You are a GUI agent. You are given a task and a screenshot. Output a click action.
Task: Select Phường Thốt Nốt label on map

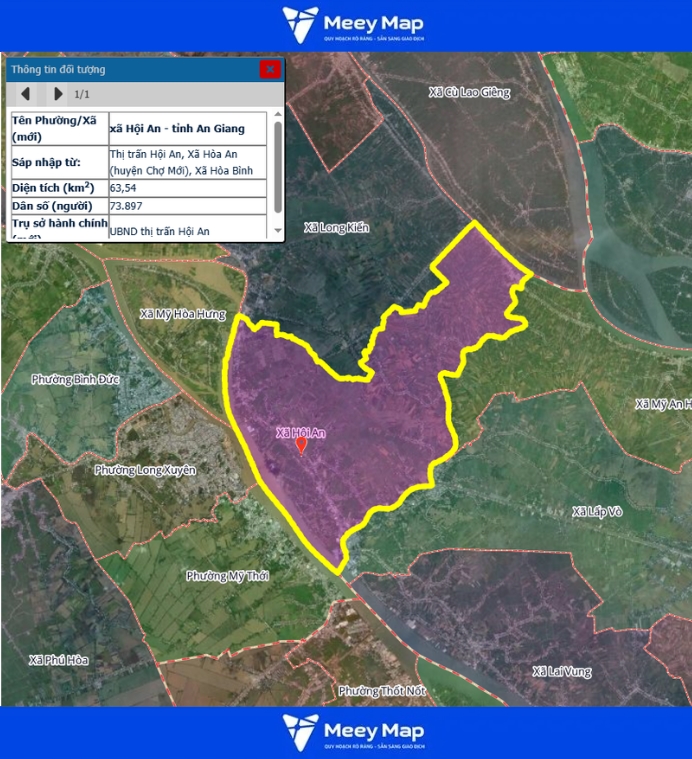tap(384, 691)
